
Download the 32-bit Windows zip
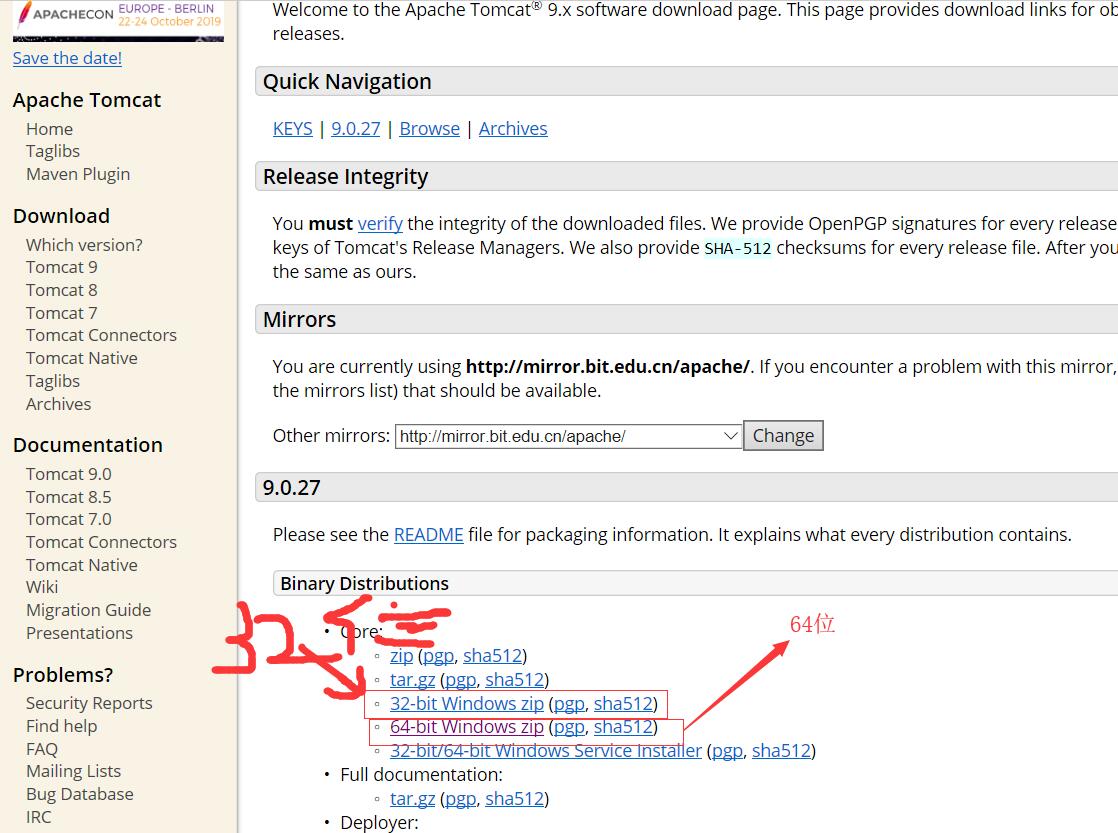466,703
